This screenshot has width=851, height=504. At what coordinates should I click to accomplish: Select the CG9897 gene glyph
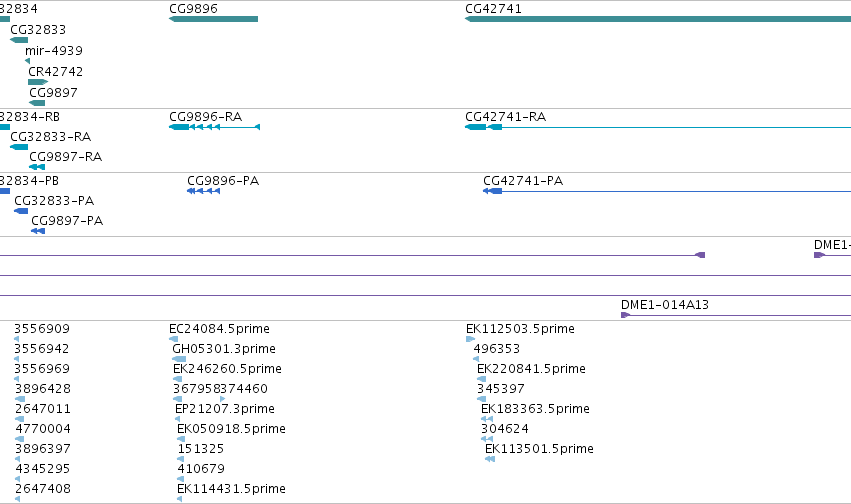pyautogui.click(x=37, y=103)
